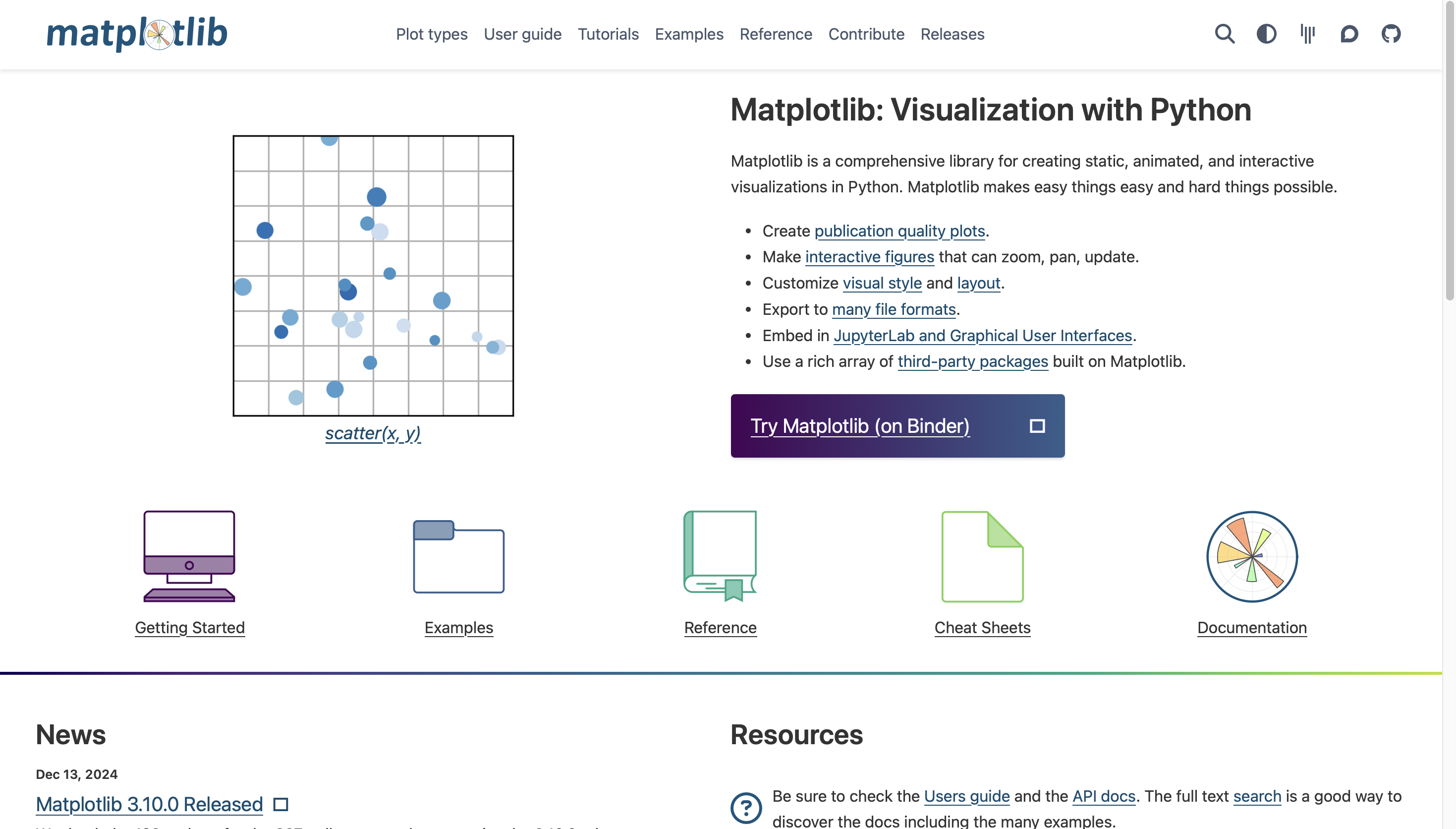This screenshot has height=829, width=1456.
Task: Click the Reference book icon
Action: pos(720,556)
